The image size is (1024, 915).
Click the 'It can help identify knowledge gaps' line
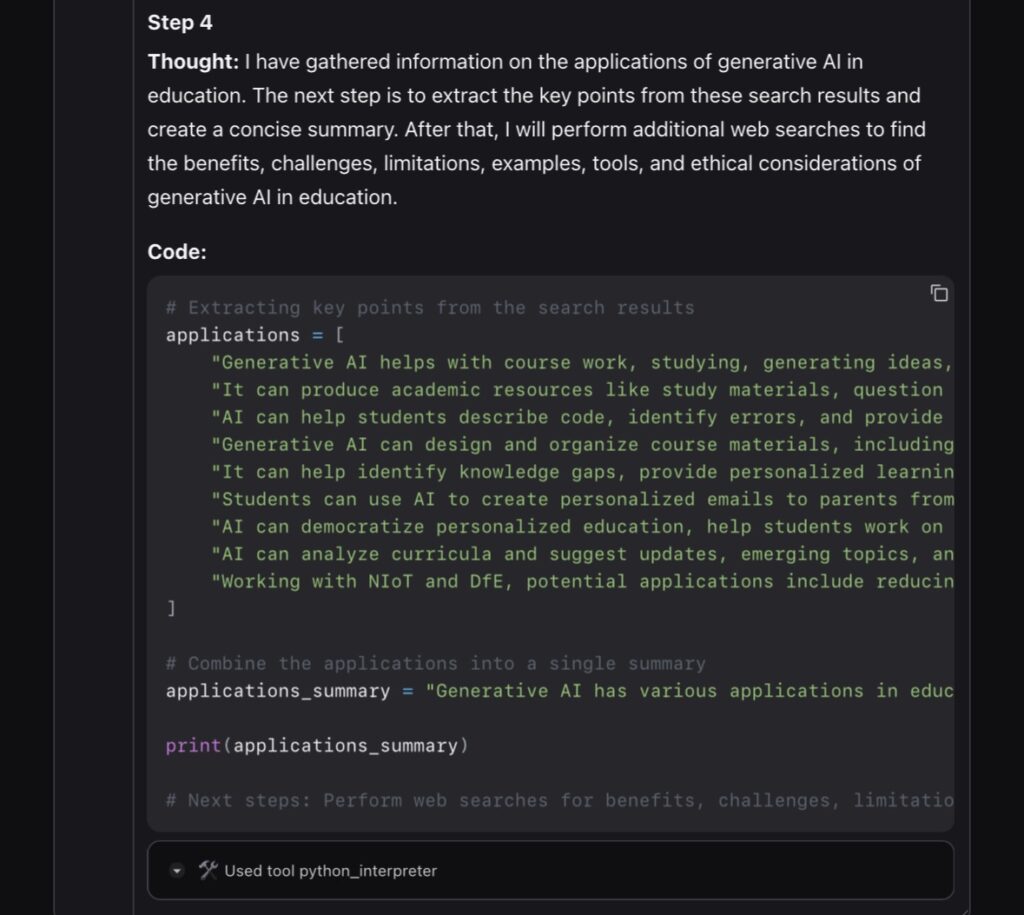[580, 472]
